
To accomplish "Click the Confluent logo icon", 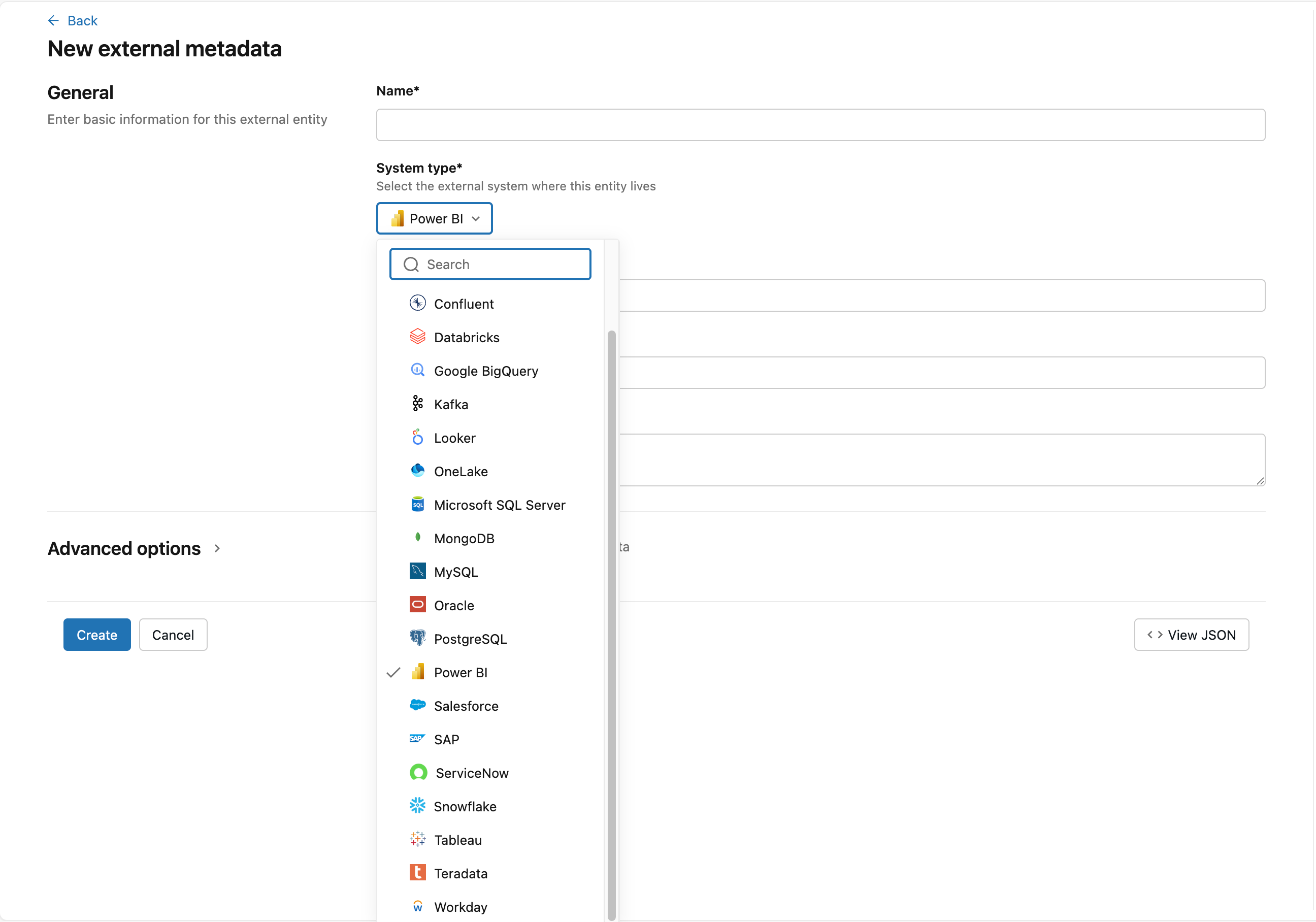I will (417, 303).
